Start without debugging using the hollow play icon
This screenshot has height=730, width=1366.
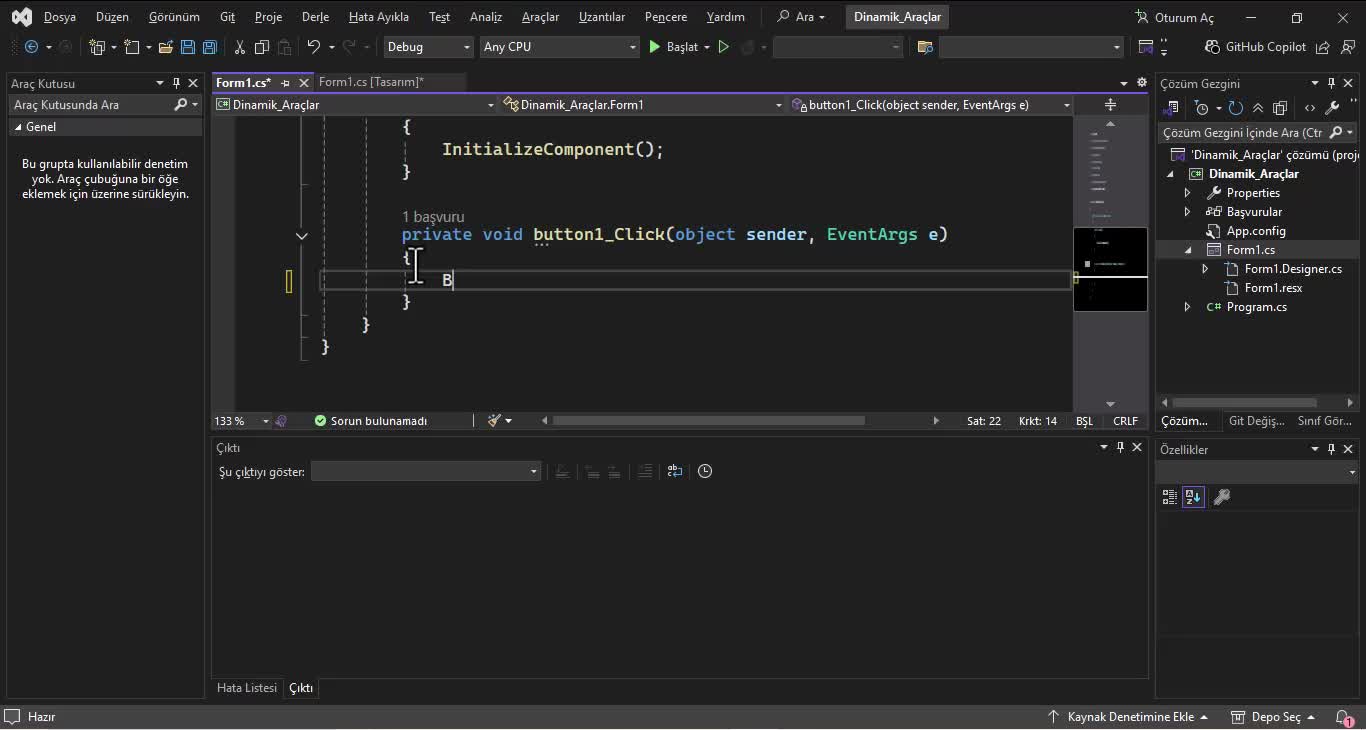[x=724, y=47]
